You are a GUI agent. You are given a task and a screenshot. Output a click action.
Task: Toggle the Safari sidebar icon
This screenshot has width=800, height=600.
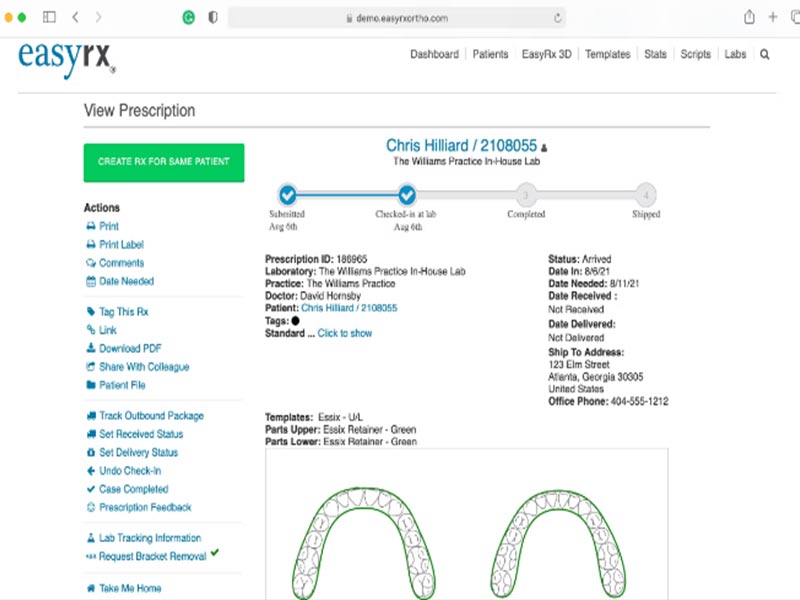click(x=49, y=17)
